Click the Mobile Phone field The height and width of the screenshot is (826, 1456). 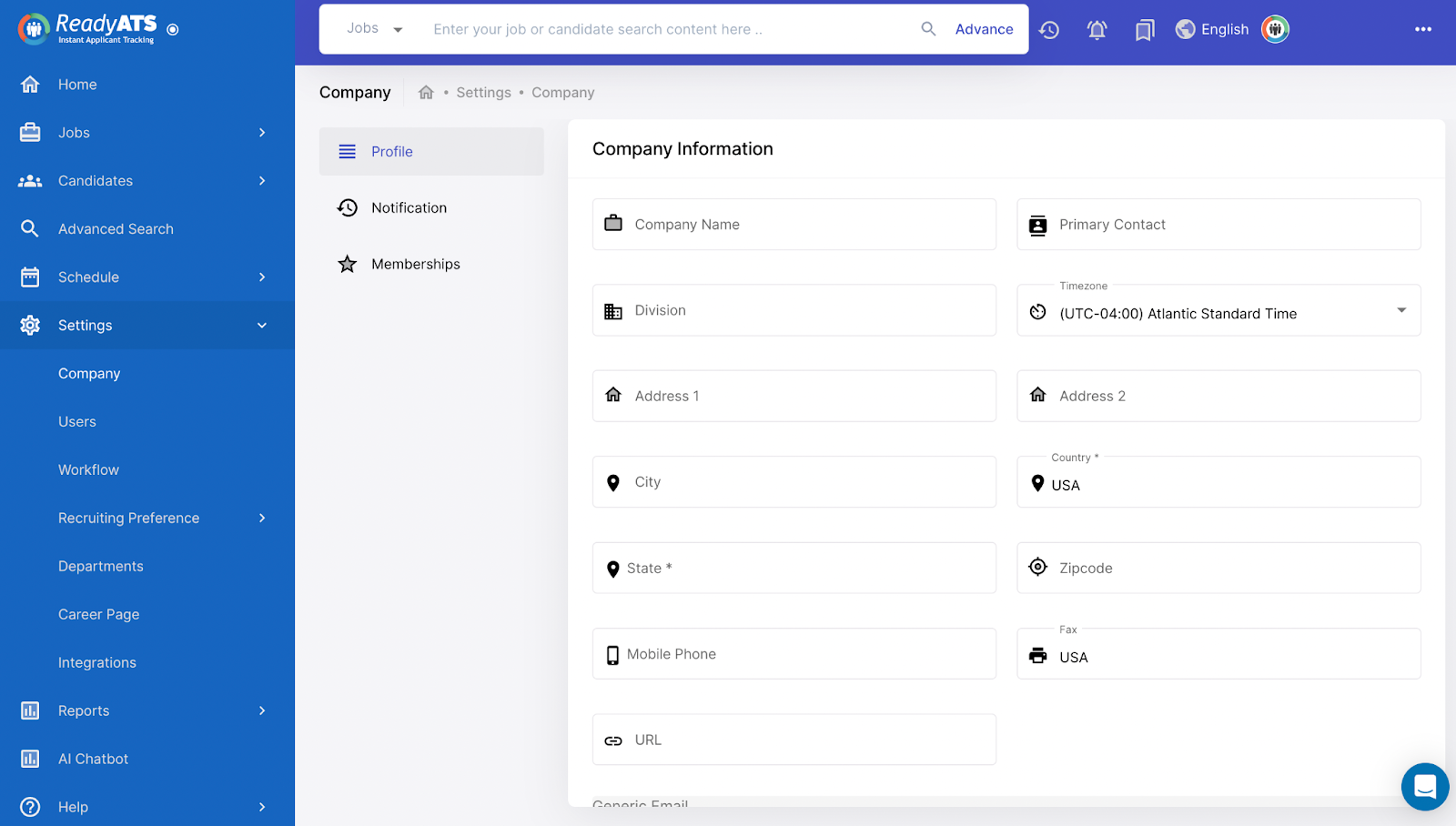[x=794, y=654]
